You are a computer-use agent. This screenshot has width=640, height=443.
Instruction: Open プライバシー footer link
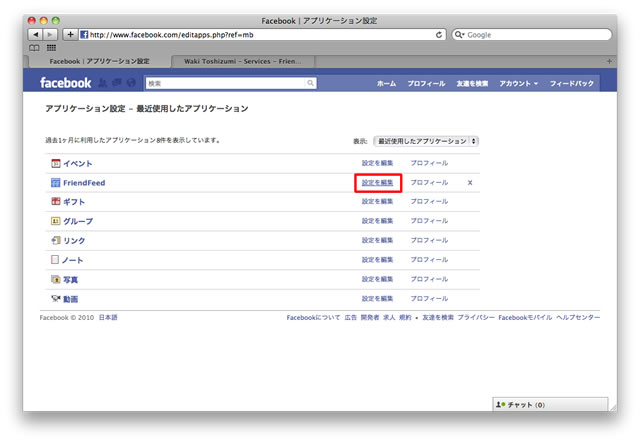(x=476, y=317)
